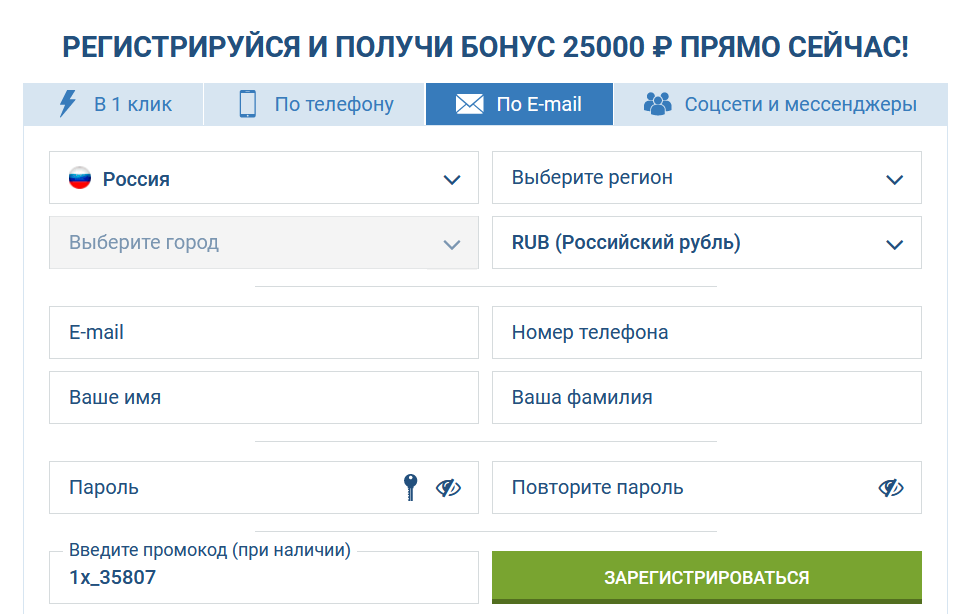Click the В 1 клик registration option
The image size is (976, 614).
click(x=113, y=103)
